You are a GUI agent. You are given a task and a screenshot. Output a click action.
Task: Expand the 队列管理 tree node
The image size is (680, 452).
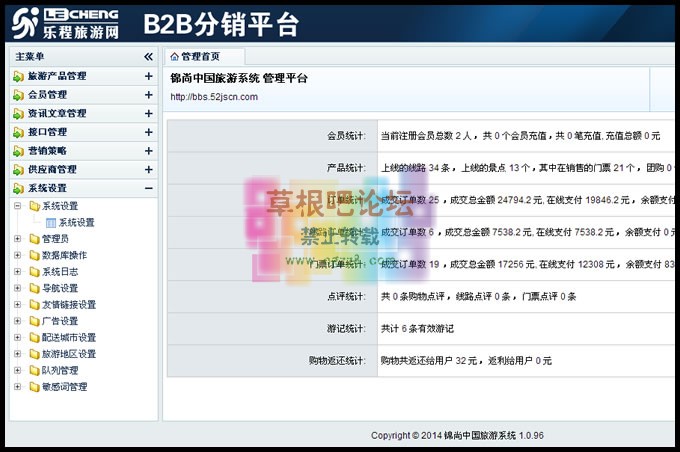[x=17, y=370]
